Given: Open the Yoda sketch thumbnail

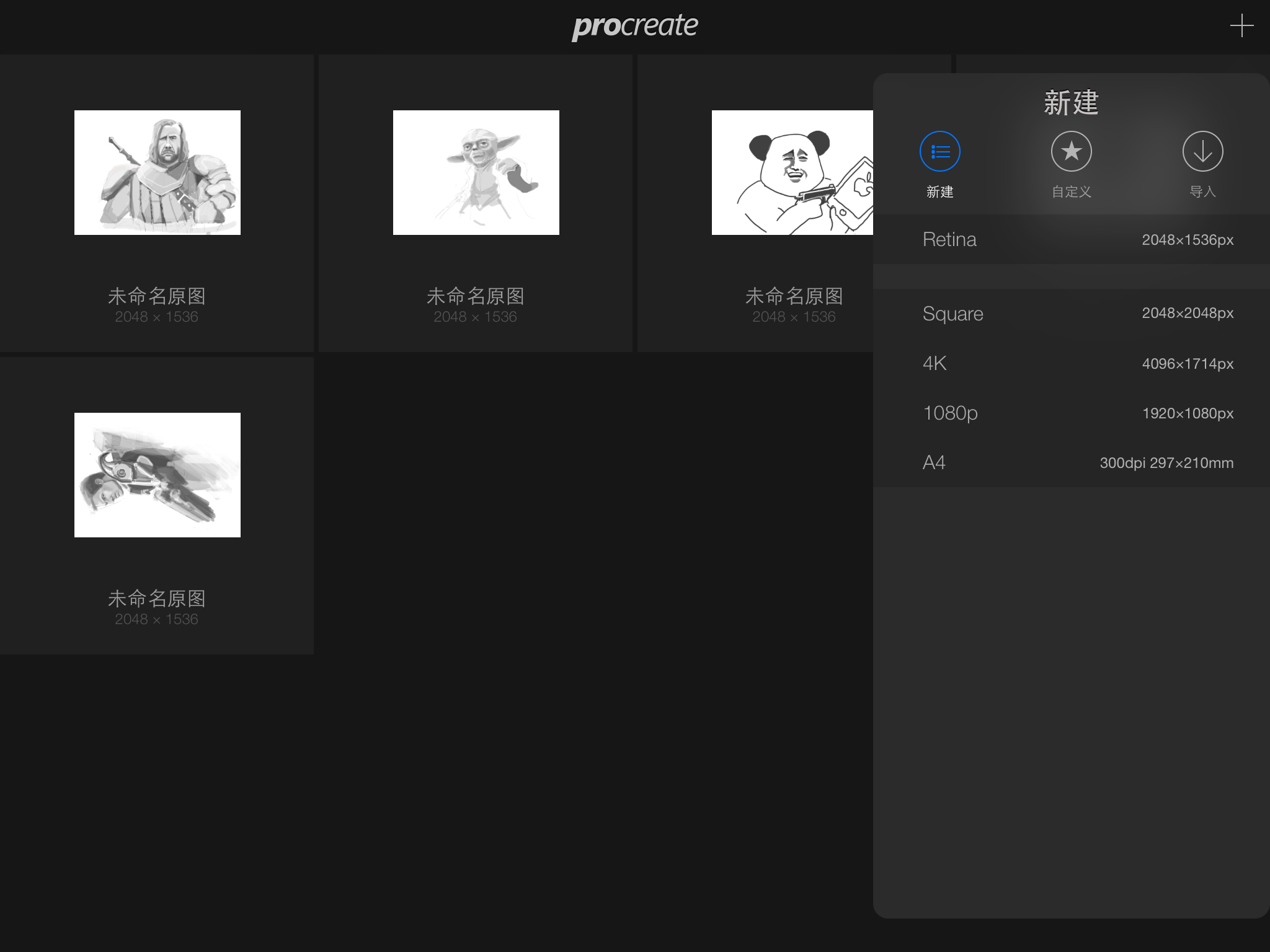Looking at the screenshot, I should tap(476, 172).
